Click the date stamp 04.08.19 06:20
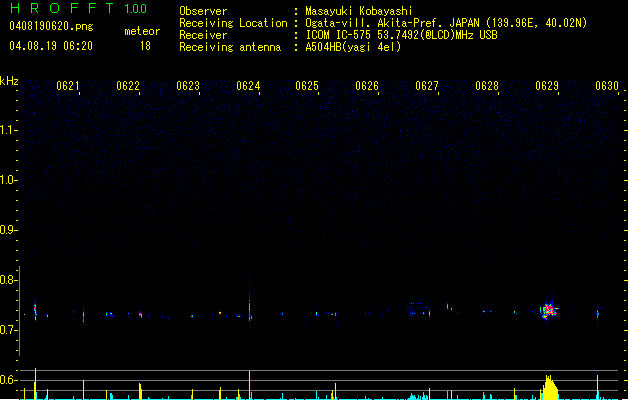Image resolution: width=629 pixels, height=400 pixels. tap(51, 46)
